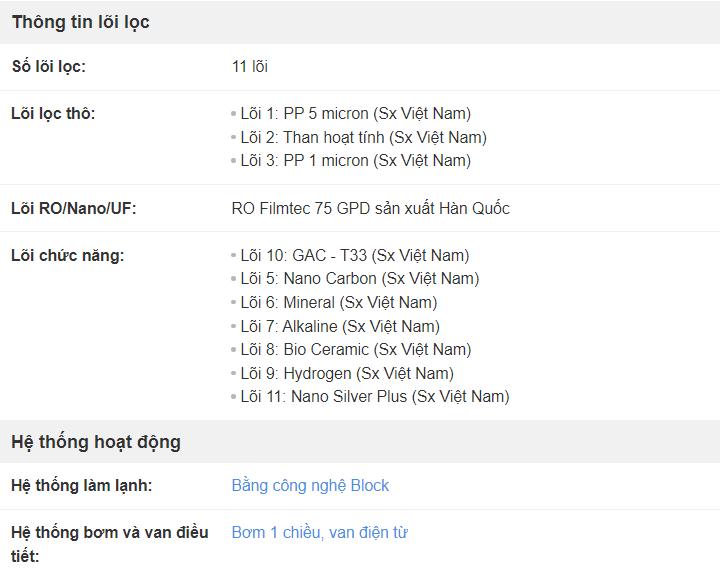Viewport: 723px width, 579px height.
Task: Select the "11 lõi" value text
Action: (x=249, y=67)
